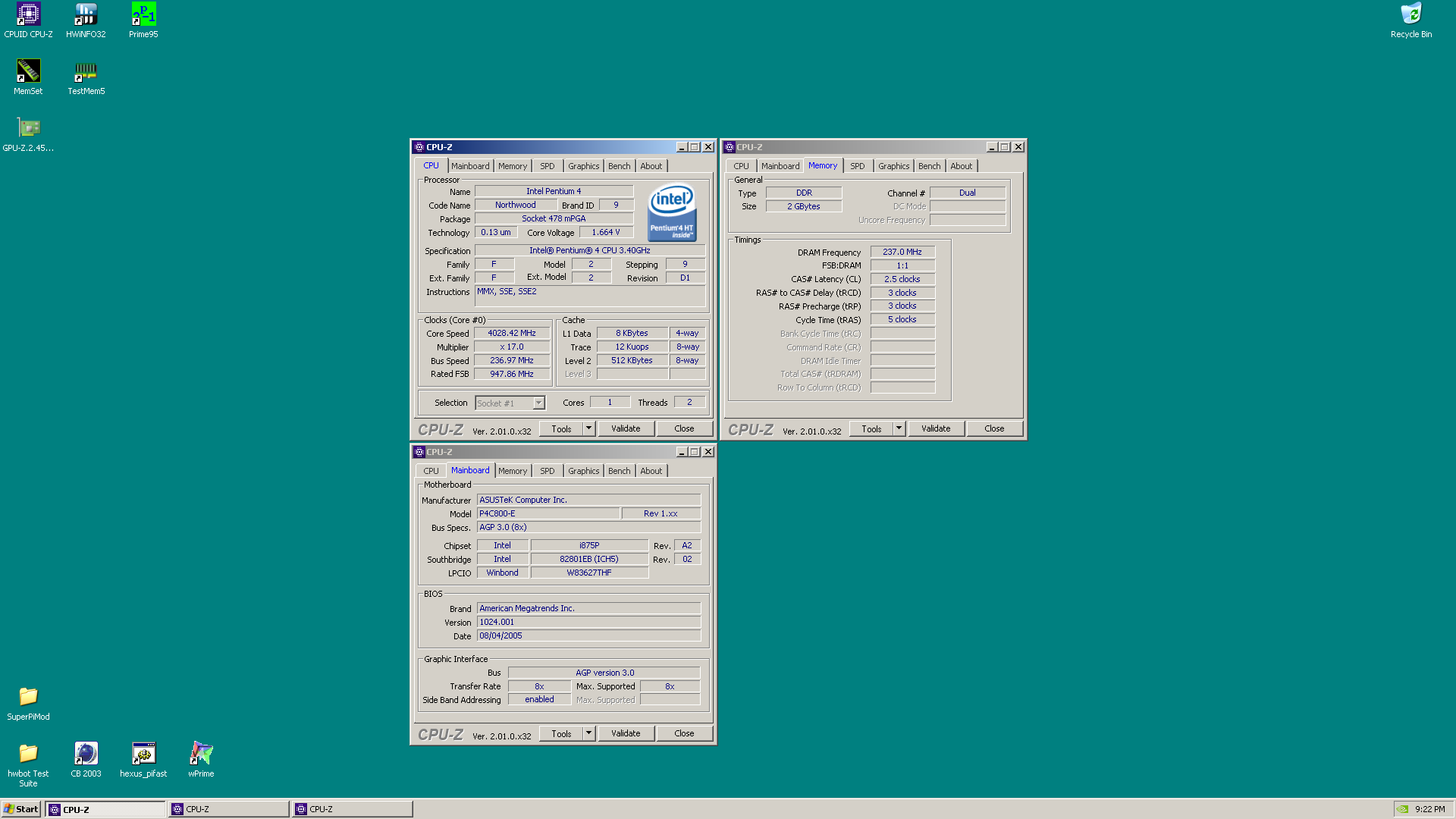Open the TestMem5 desktop icon
The height and width of the screenshot is (819, 1456).
86,77
